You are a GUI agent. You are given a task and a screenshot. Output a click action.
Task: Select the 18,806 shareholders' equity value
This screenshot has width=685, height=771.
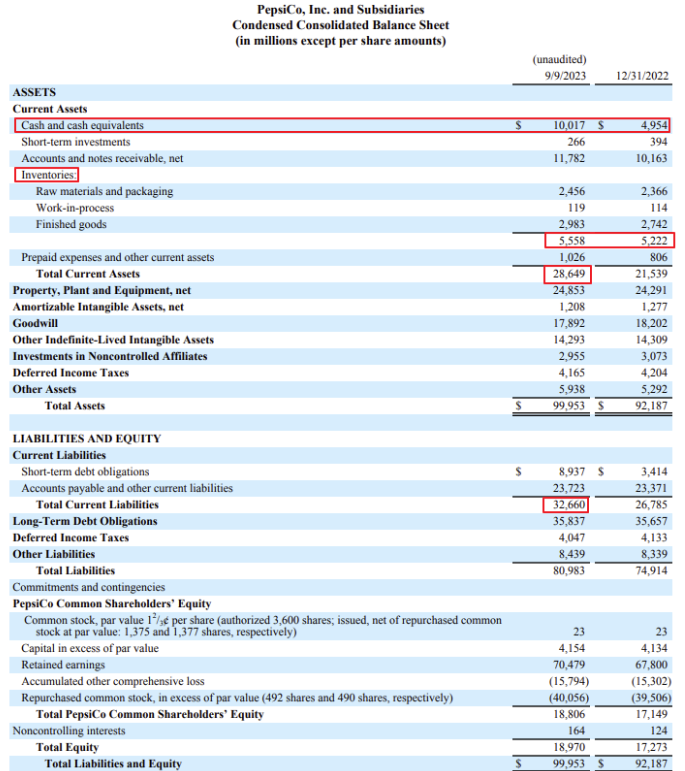[569, 714]
